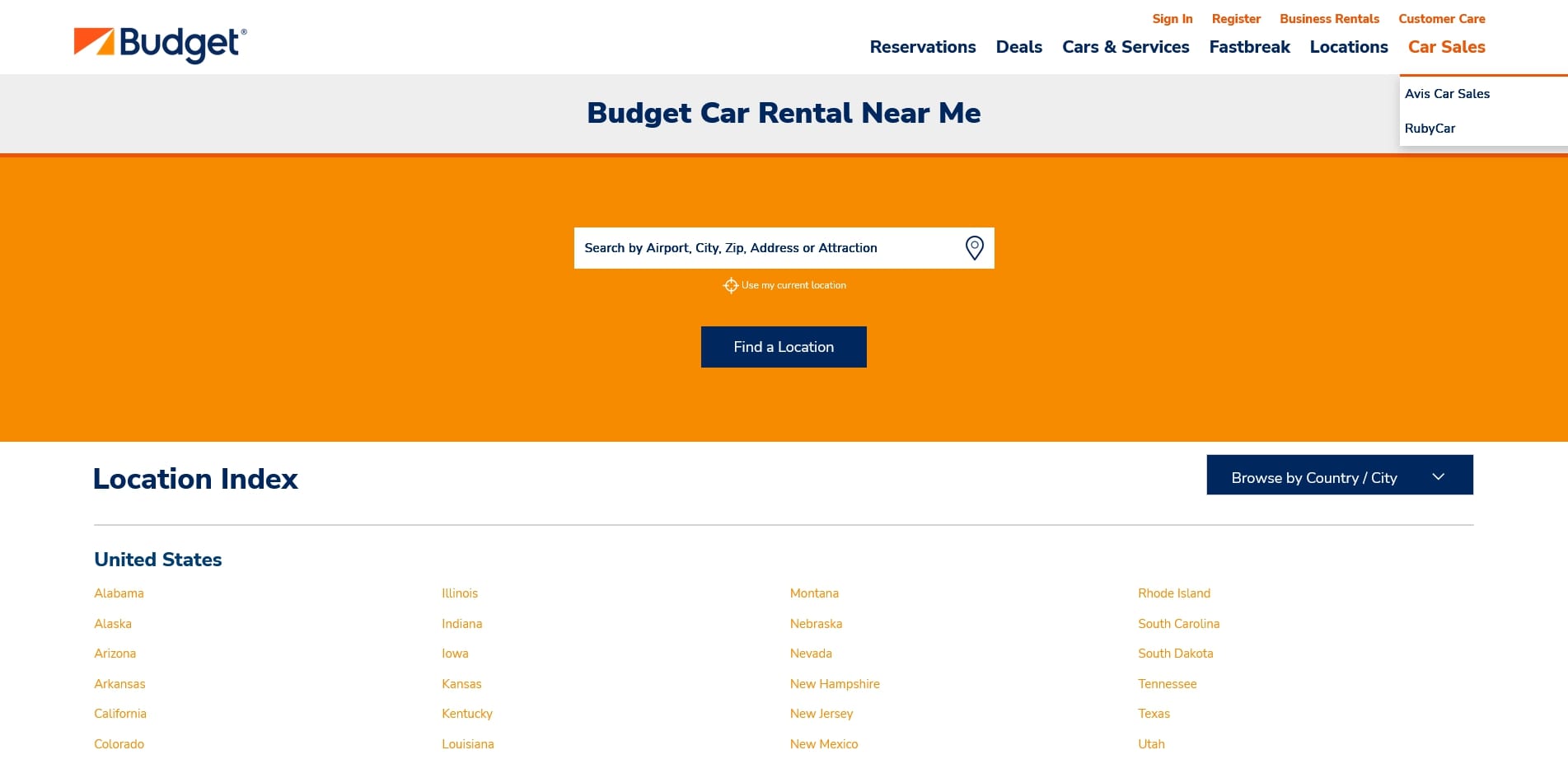The image size is (1568, 764).
Task: Select California from the state list
Action: tap(120, 713)
